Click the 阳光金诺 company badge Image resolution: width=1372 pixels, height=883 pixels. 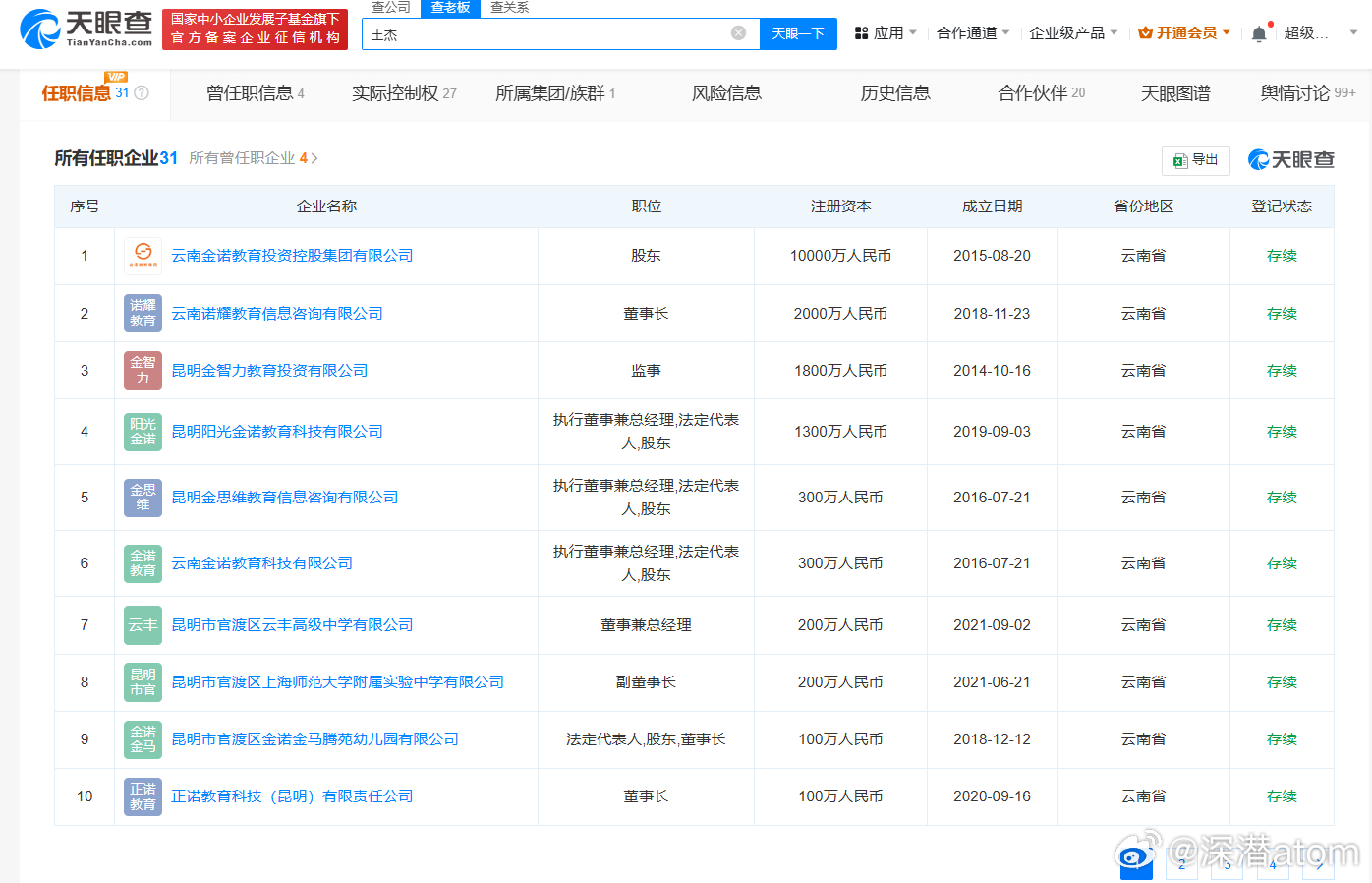(143, 432)
